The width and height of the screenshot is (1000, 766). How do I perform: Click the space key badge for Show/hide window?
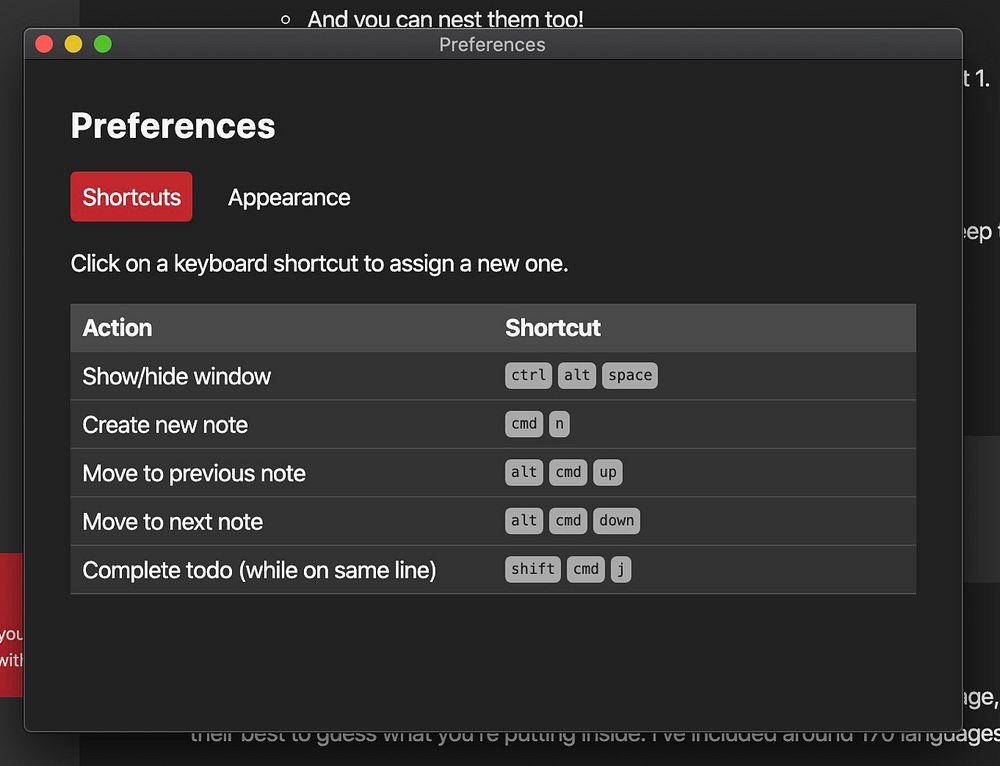630,376
